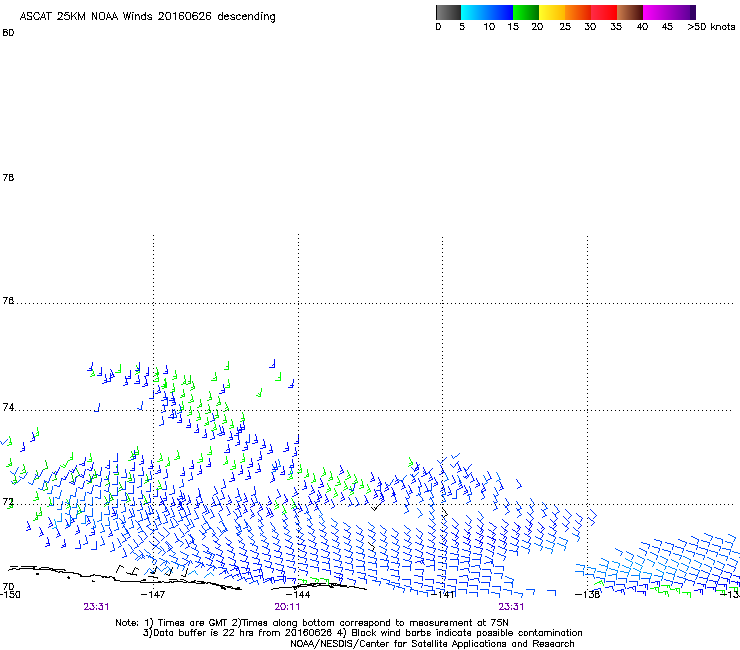Click the 72 latitude axis label
Screen dimensions: 740x650
[x=8, y=502]
